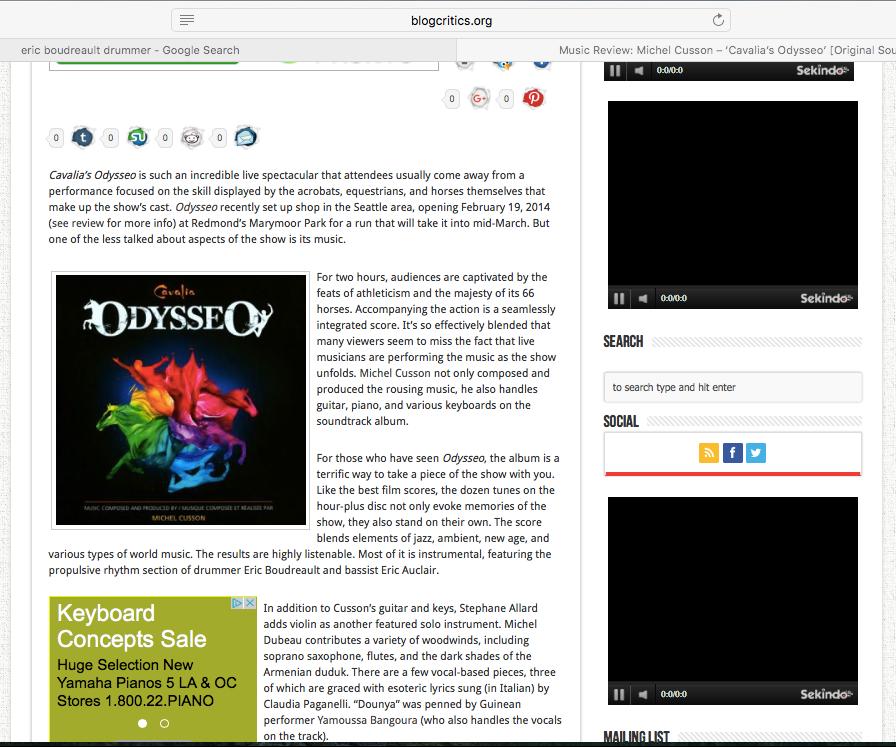The height and width of the screenshot is (747, 896).
Task: Open the RSS feed icon under Social
Action: pyautogui.click(x=709, y=453)
